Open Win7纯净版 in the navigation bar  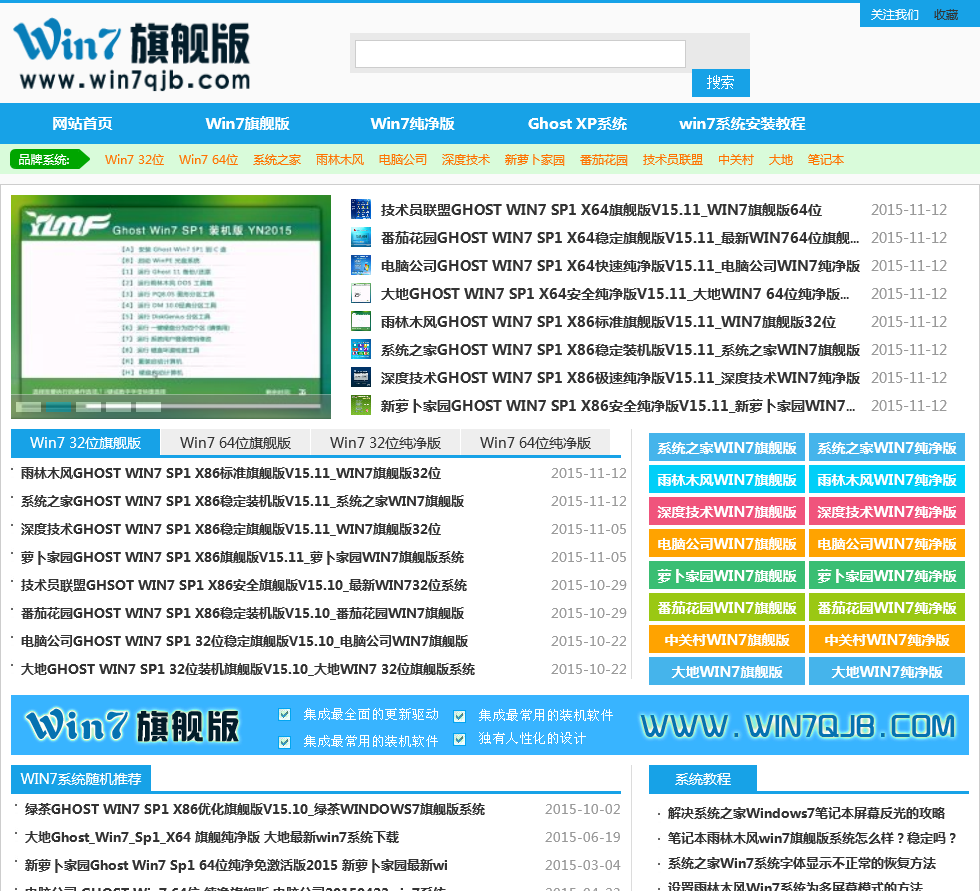tap(412, 124)
